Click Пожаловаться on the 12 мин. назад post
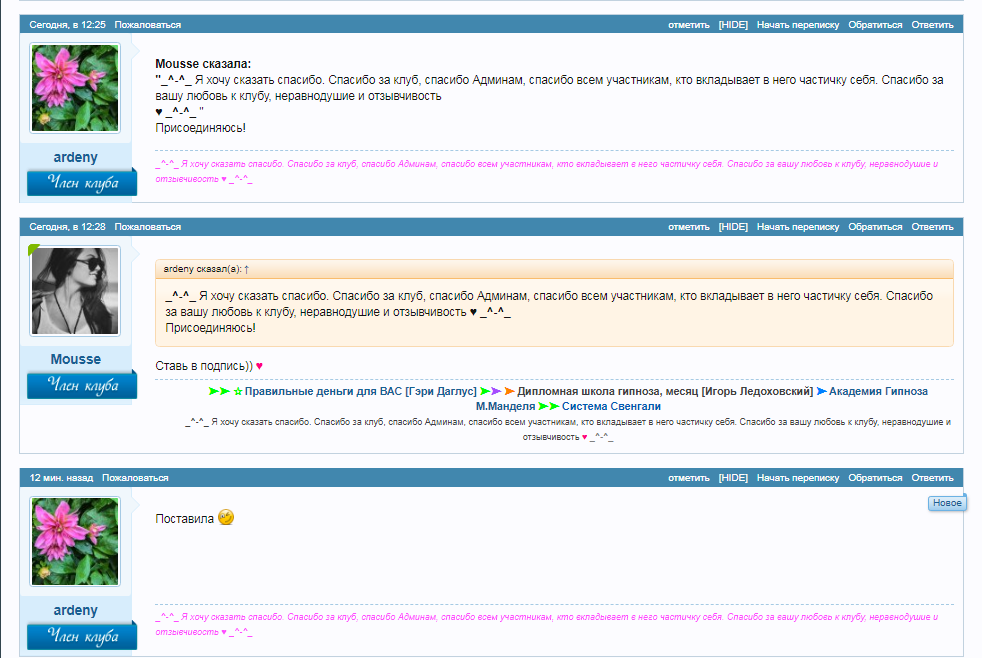This screenshot has width=982, height=658. tap(135, 478)
